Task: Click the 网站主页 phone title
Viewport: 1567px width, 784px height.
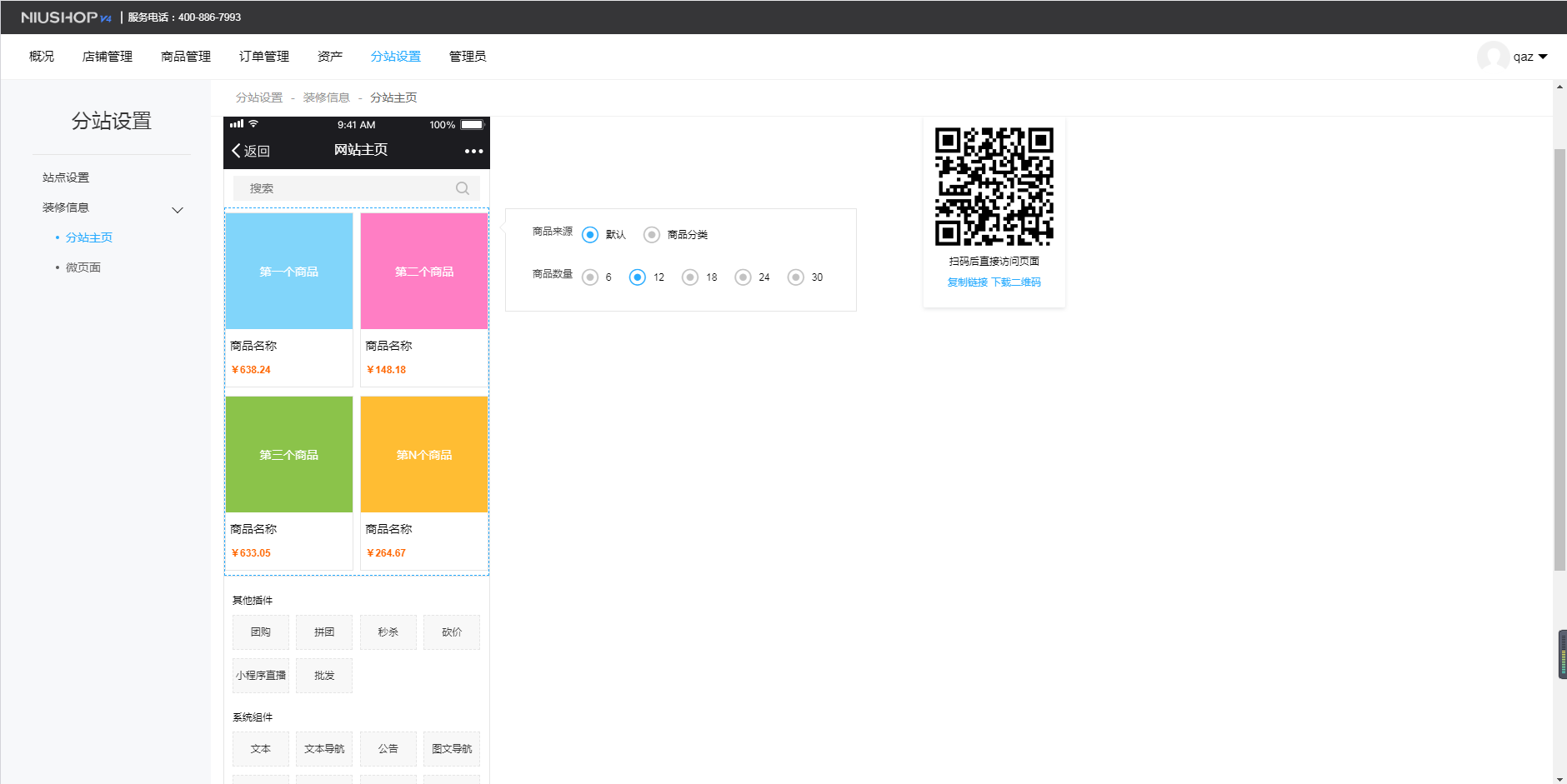Action: (361, 150)
